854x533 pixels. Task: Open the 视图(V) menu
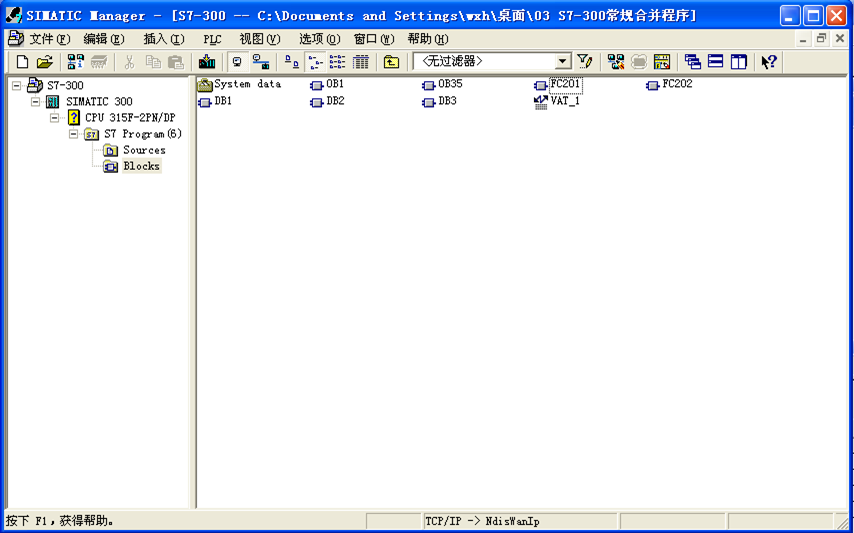coord(260,39)
